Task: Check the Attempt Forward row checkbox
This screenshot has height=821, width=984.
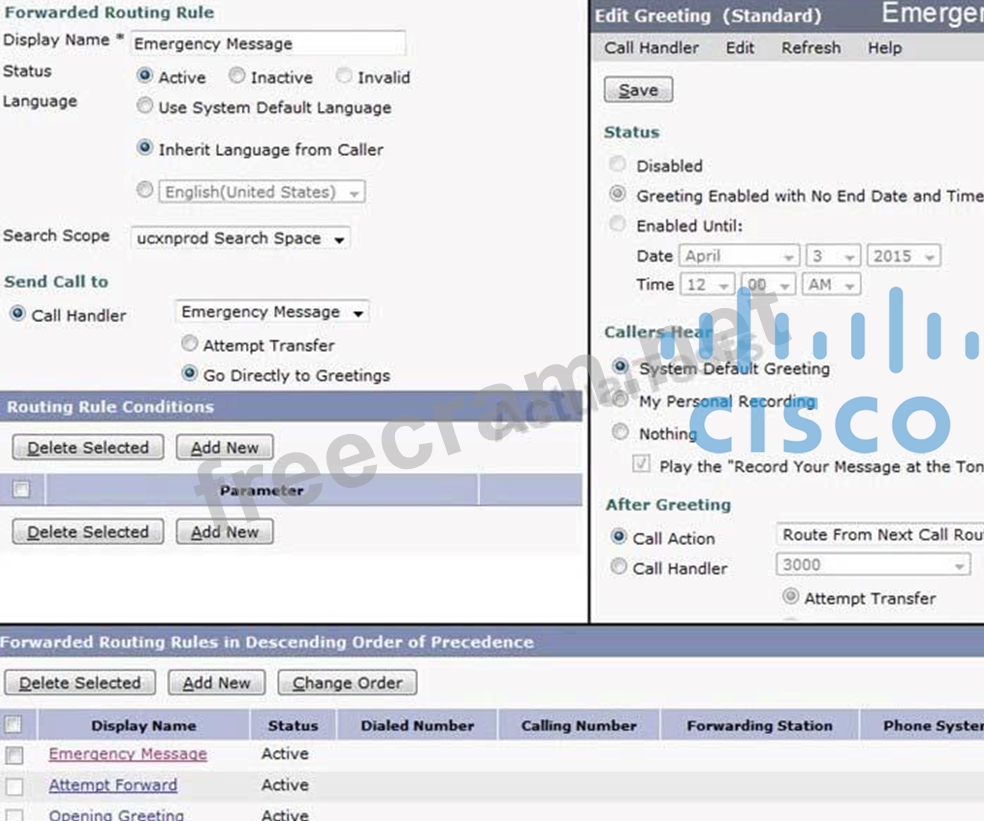Action: point(14,786)
